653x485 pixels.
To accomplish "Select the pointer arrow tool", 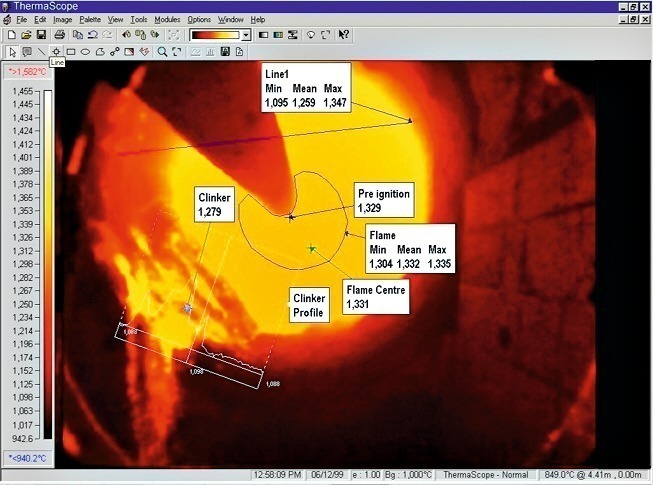I will (x=11, y=51).
